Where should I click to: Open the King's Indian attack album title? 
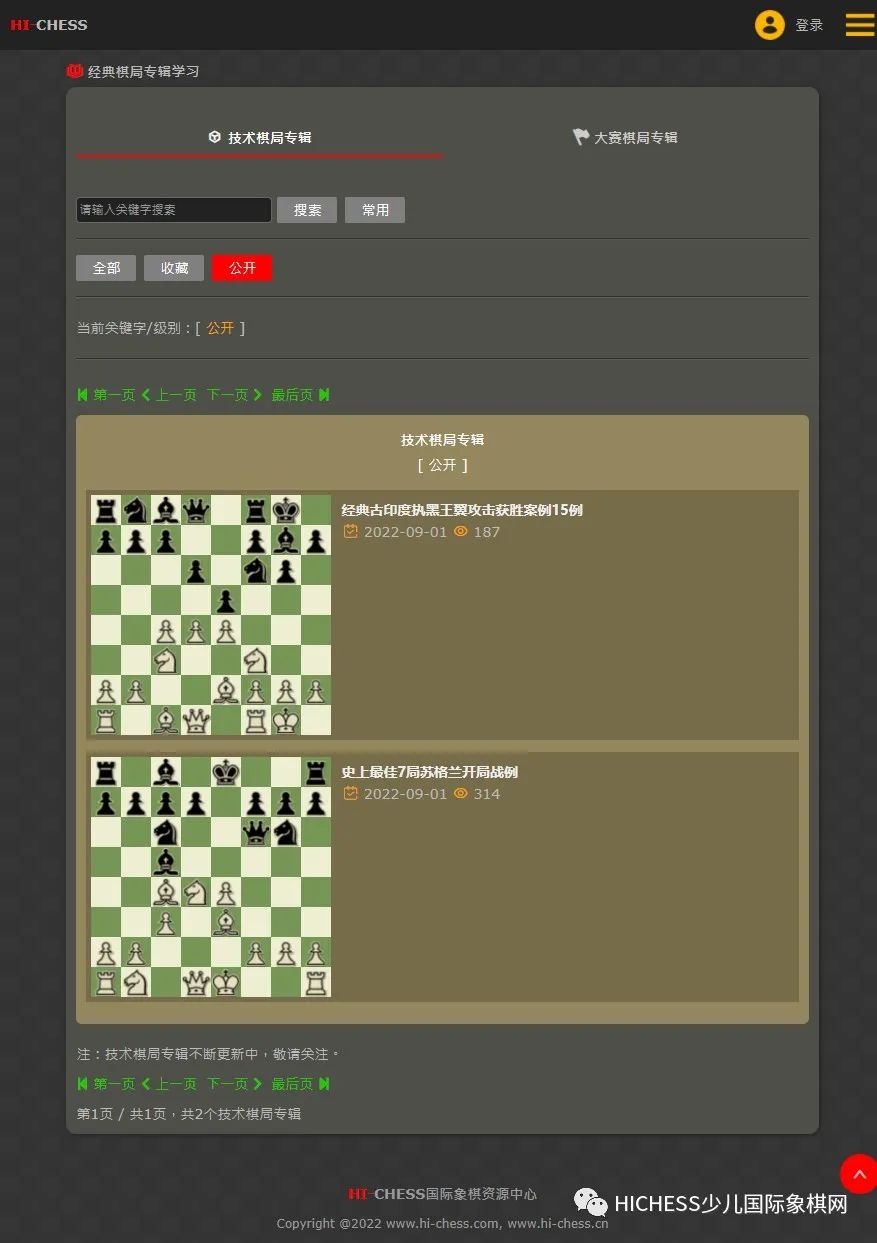[462, 510]
